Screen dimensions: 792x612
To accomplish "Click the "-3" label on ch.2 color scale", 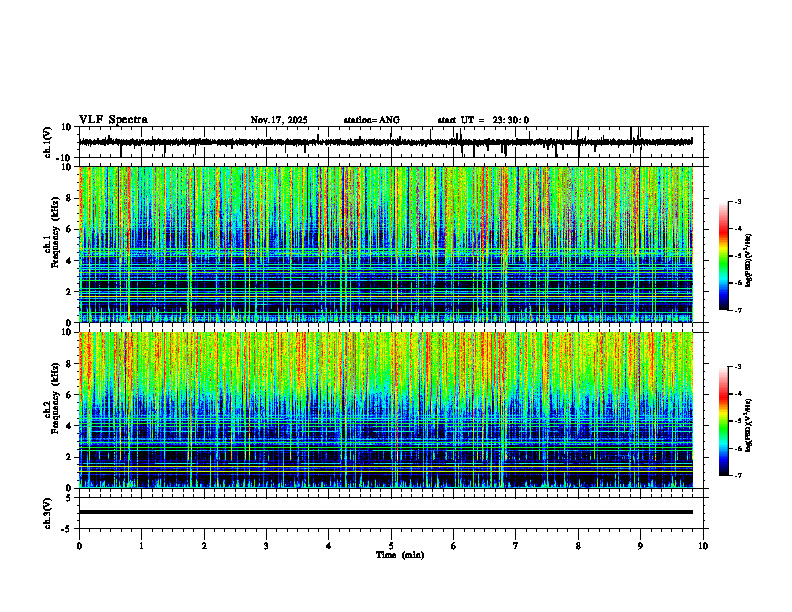I will [737, 367].
